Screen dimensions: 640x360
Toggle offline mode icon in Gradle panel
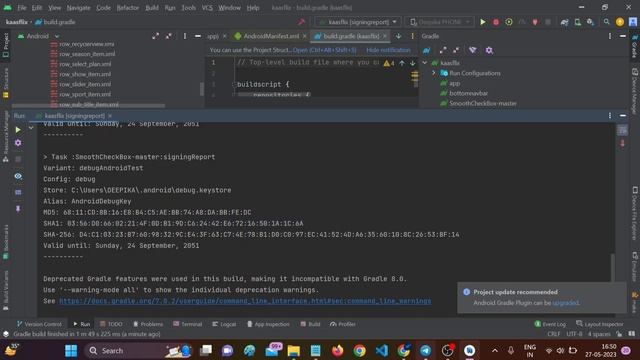(x=473, y=50)
